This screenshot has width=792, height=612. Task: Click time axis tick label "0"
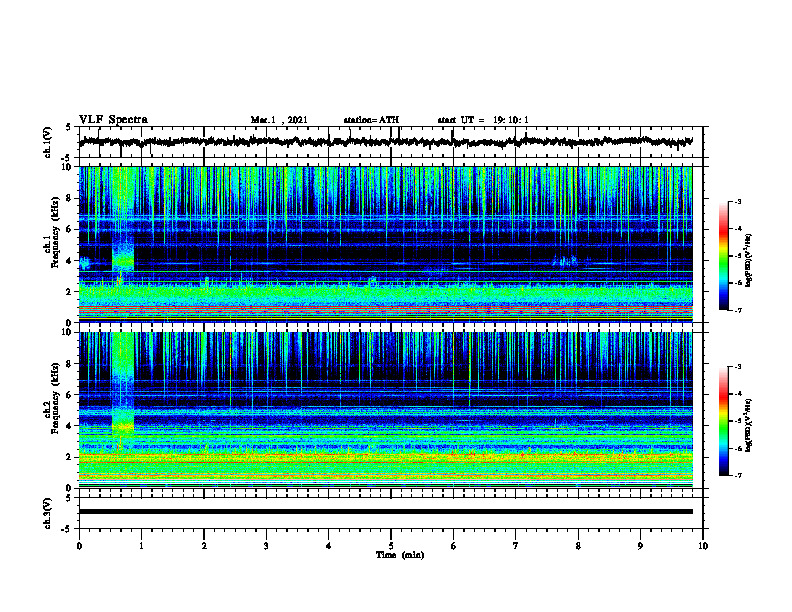pos(79,546)
